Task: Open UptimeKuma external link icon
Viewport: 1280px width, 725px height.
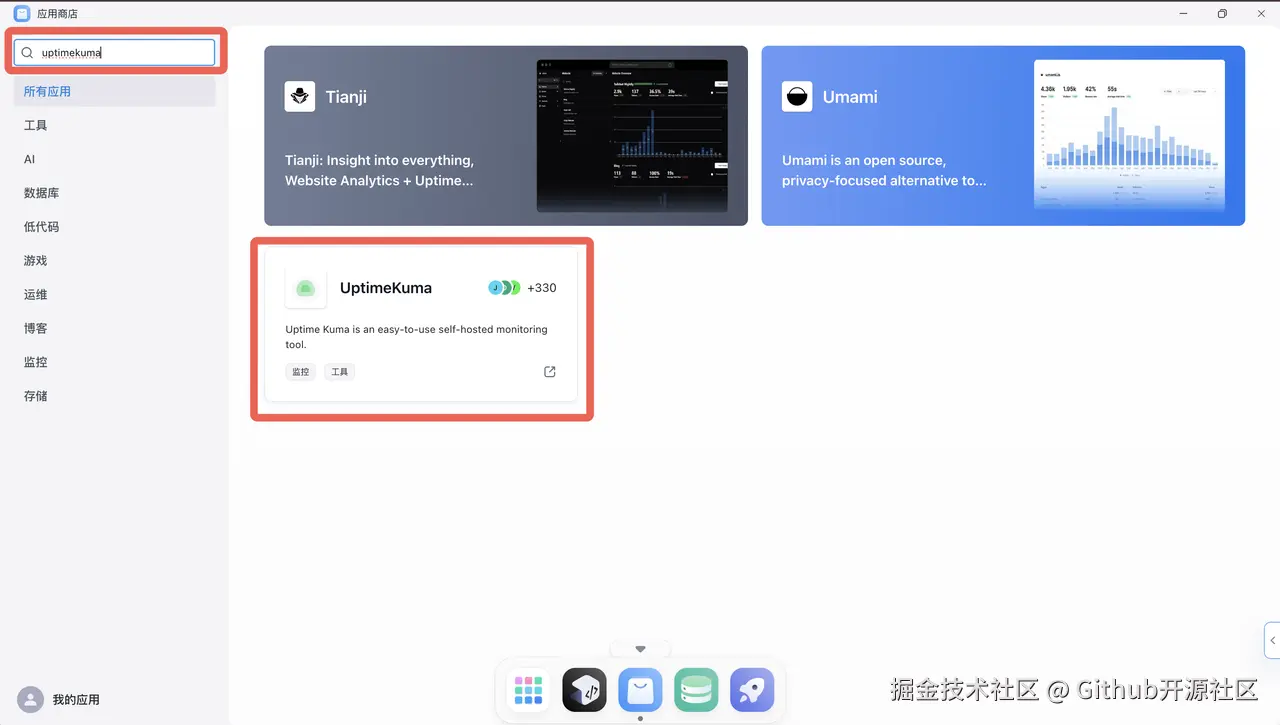Action: [550, 372]
